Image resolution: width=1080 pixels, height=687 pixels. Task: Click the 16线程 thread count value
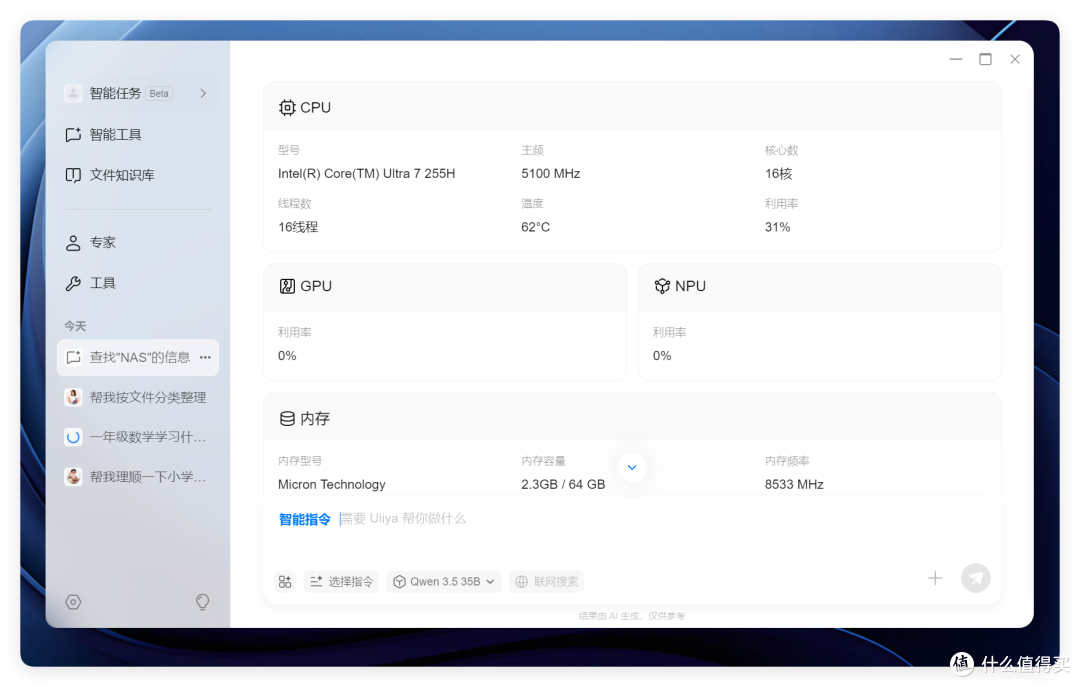tap(298, 227)
